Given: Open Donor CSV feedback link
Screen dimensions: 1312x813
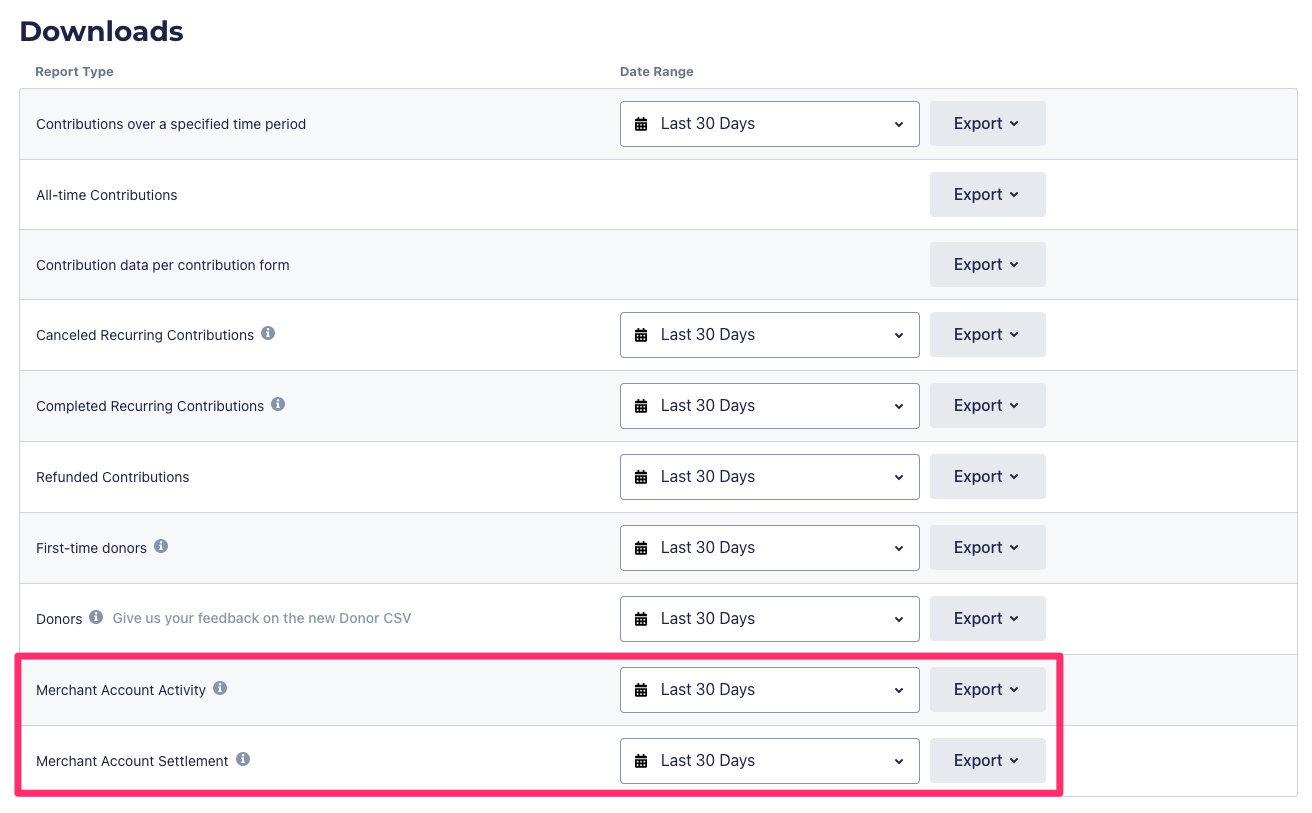Looking at the screenshot, I should (261, 618).
